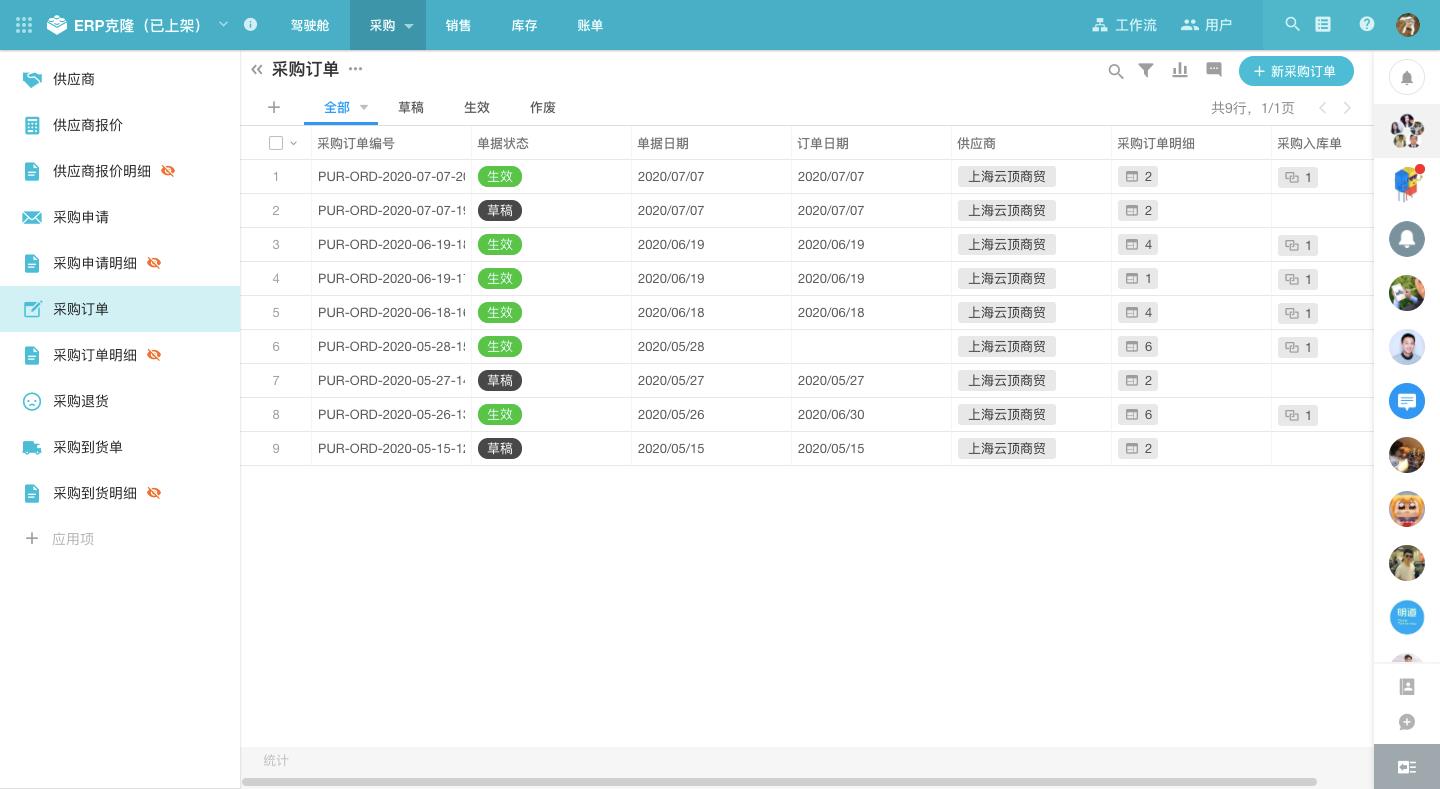Toggle visibility of 采购订单明细 in the sidebar

154,355
